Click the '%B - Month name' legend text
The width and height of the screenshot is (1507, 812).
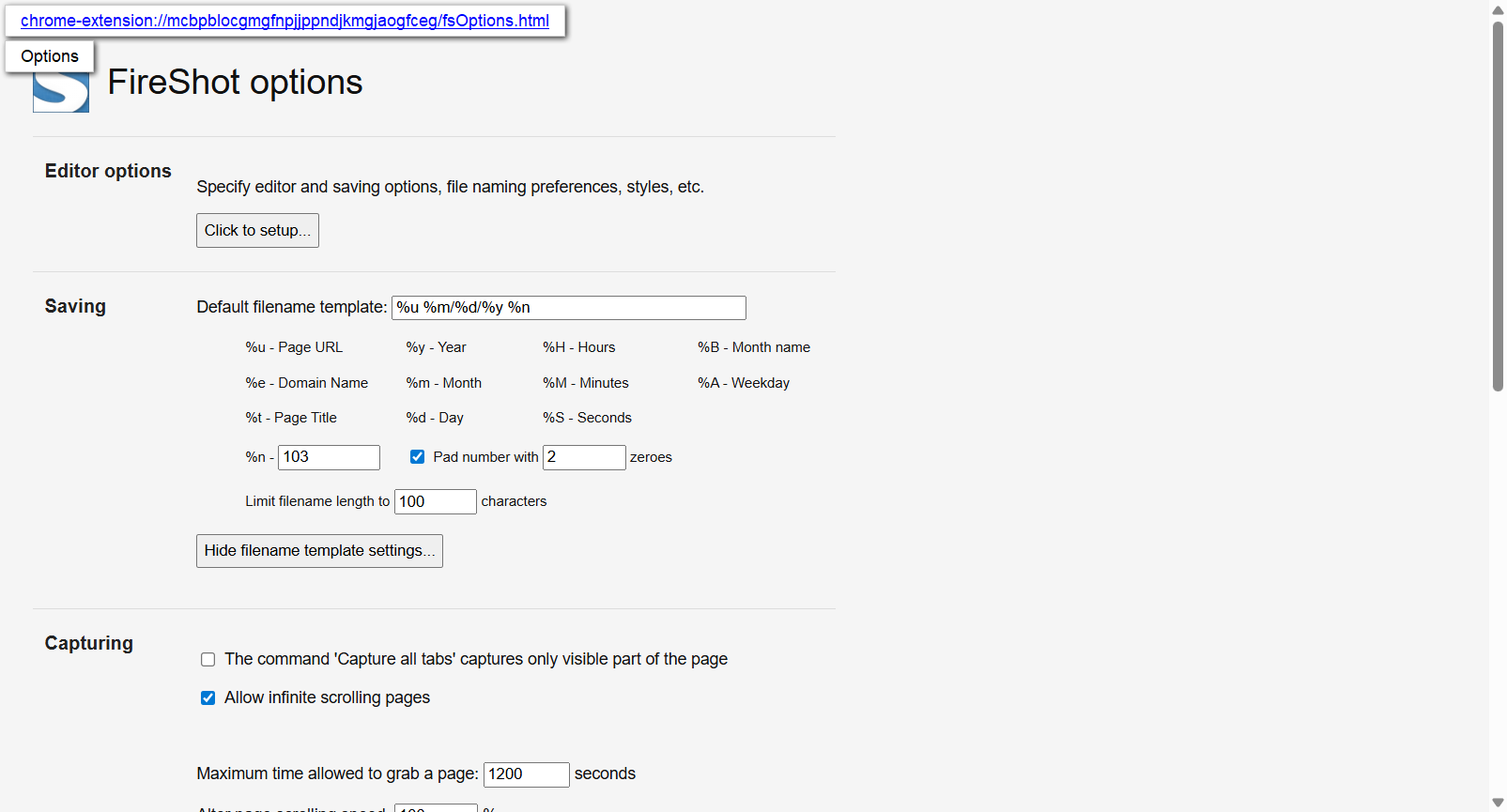pyautogui.click(x=754, y=347)
